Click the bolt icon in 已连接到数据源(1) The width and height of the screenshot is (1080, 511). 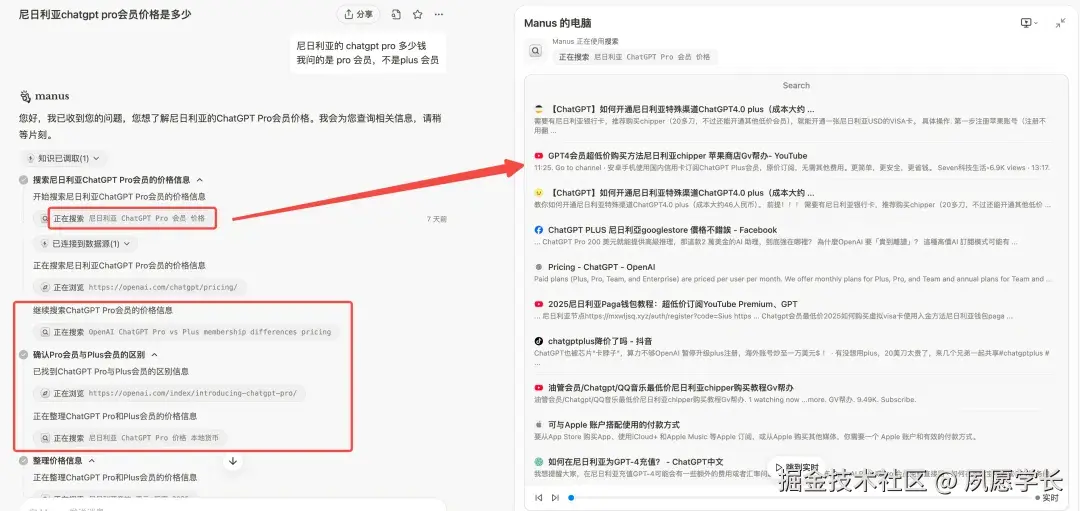[x=44, y=244]
